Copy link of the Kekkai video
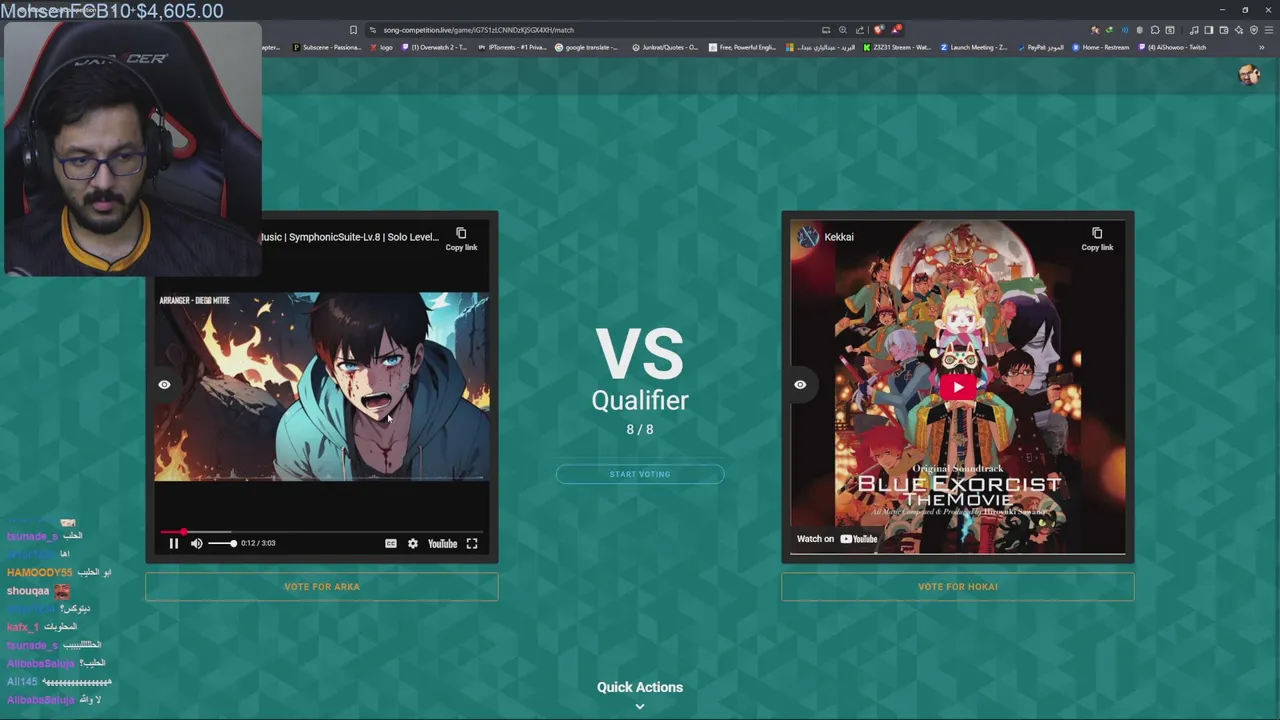1280x720 pixels. pos(1097,239)
